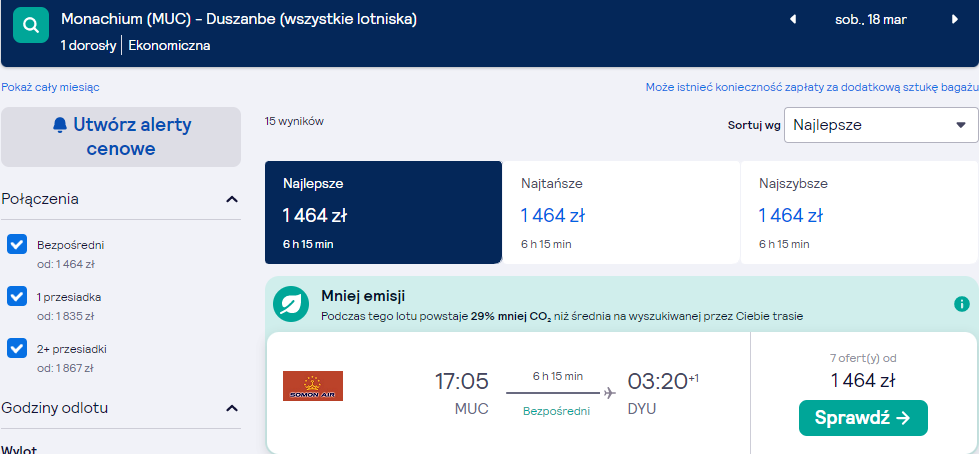The image size is (979, 454).
Task: Click the 1 dorosły passenger text
Action: tap(88, 46)
